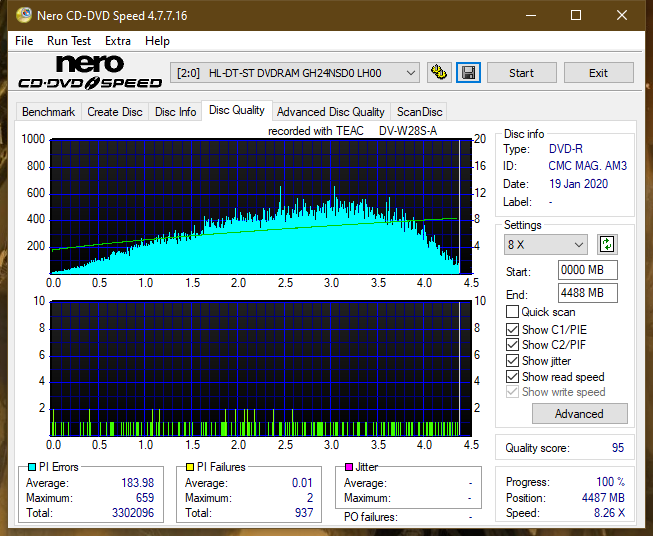Click the progress value 100 %
The image size is (653, 536).
(611, 482)
